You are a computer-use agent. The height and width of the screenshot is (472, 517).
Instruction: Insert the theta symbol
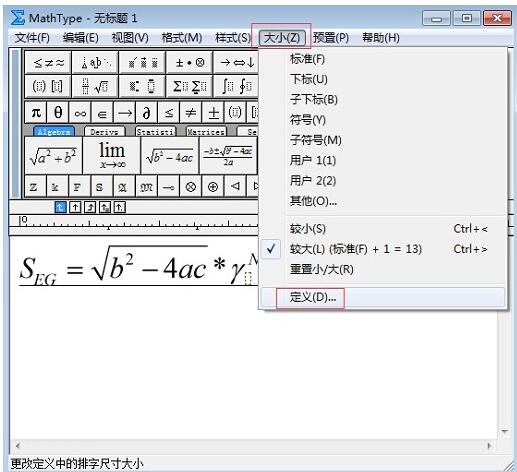pyautogui.click(x=58, y=113)
